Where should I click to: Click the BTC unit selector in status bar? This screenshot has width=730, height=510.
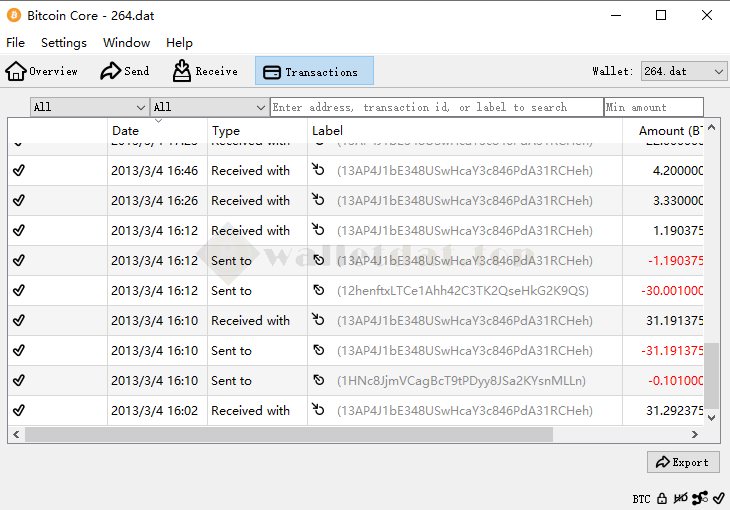point(641,498)
